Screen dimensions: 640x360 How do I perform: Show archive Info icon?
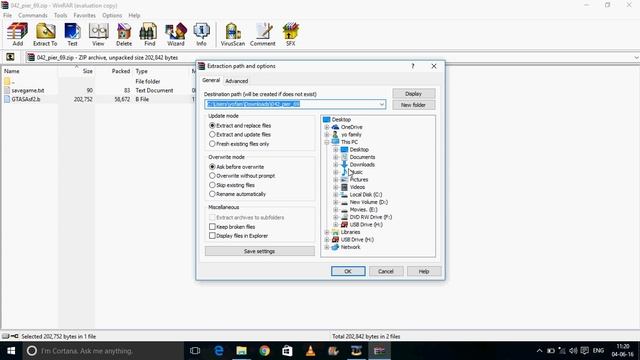pyautogui.click(x=201, y=34)
